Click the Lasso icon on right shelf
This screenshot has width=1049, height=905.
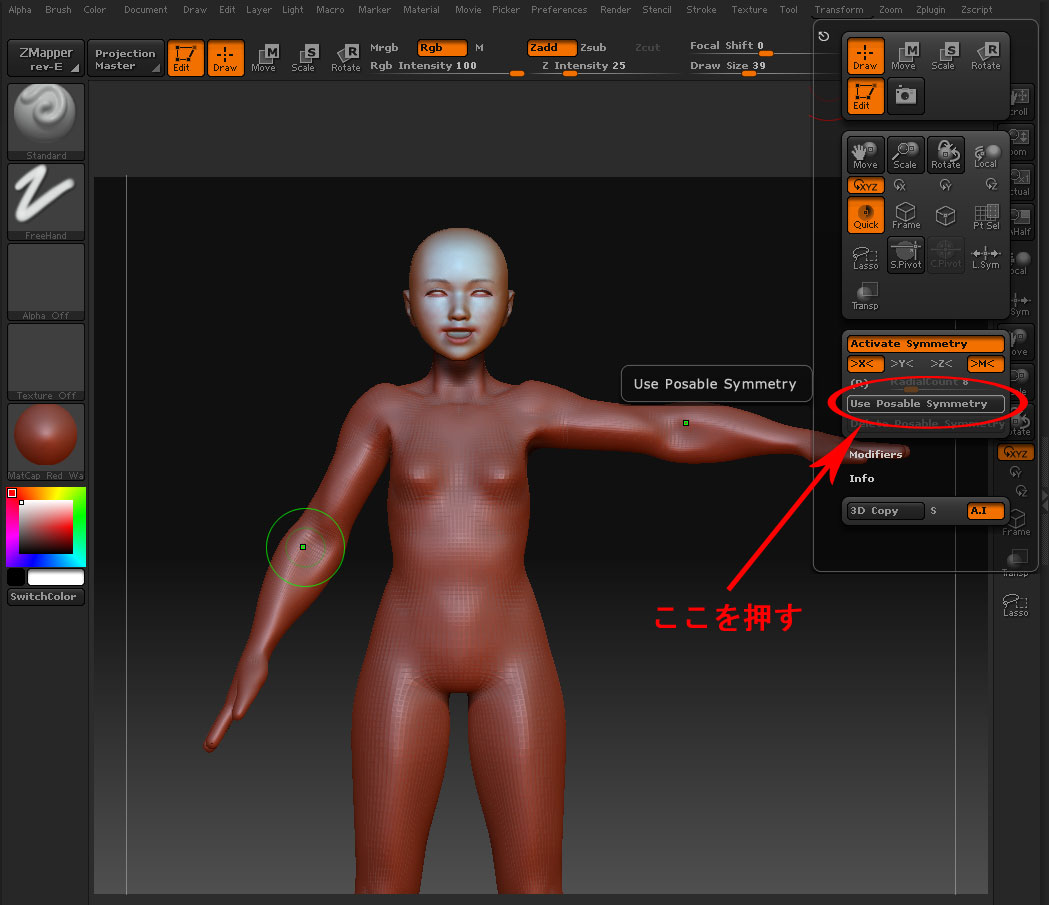pos(1016,604)
